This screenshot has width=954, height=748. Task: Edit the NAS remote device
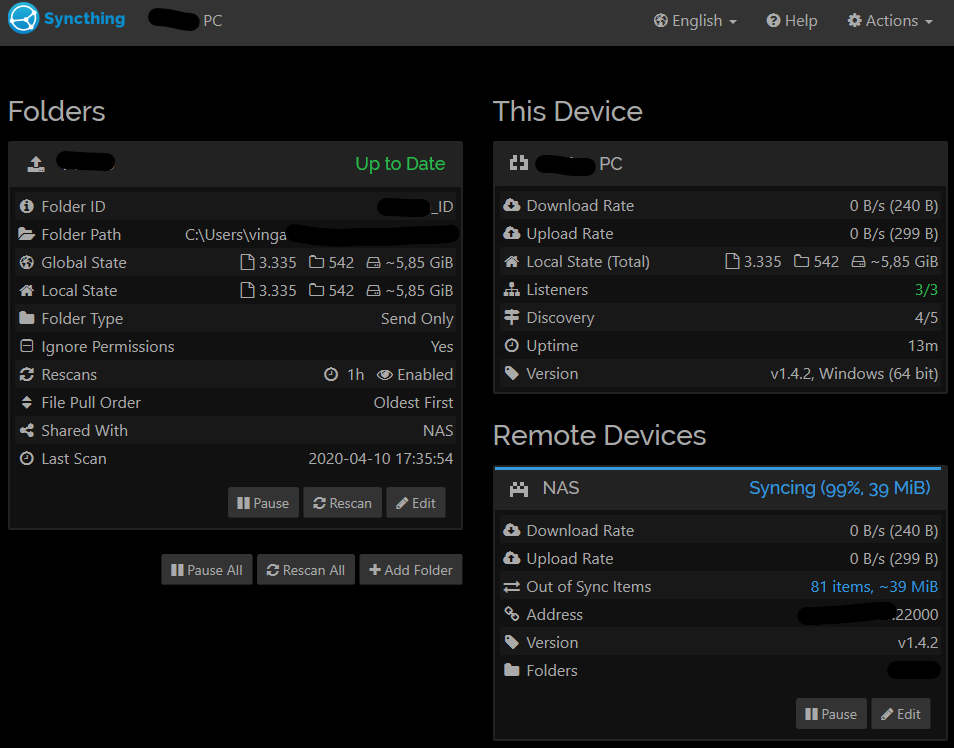pyautogui.click(x=900, y=713)
